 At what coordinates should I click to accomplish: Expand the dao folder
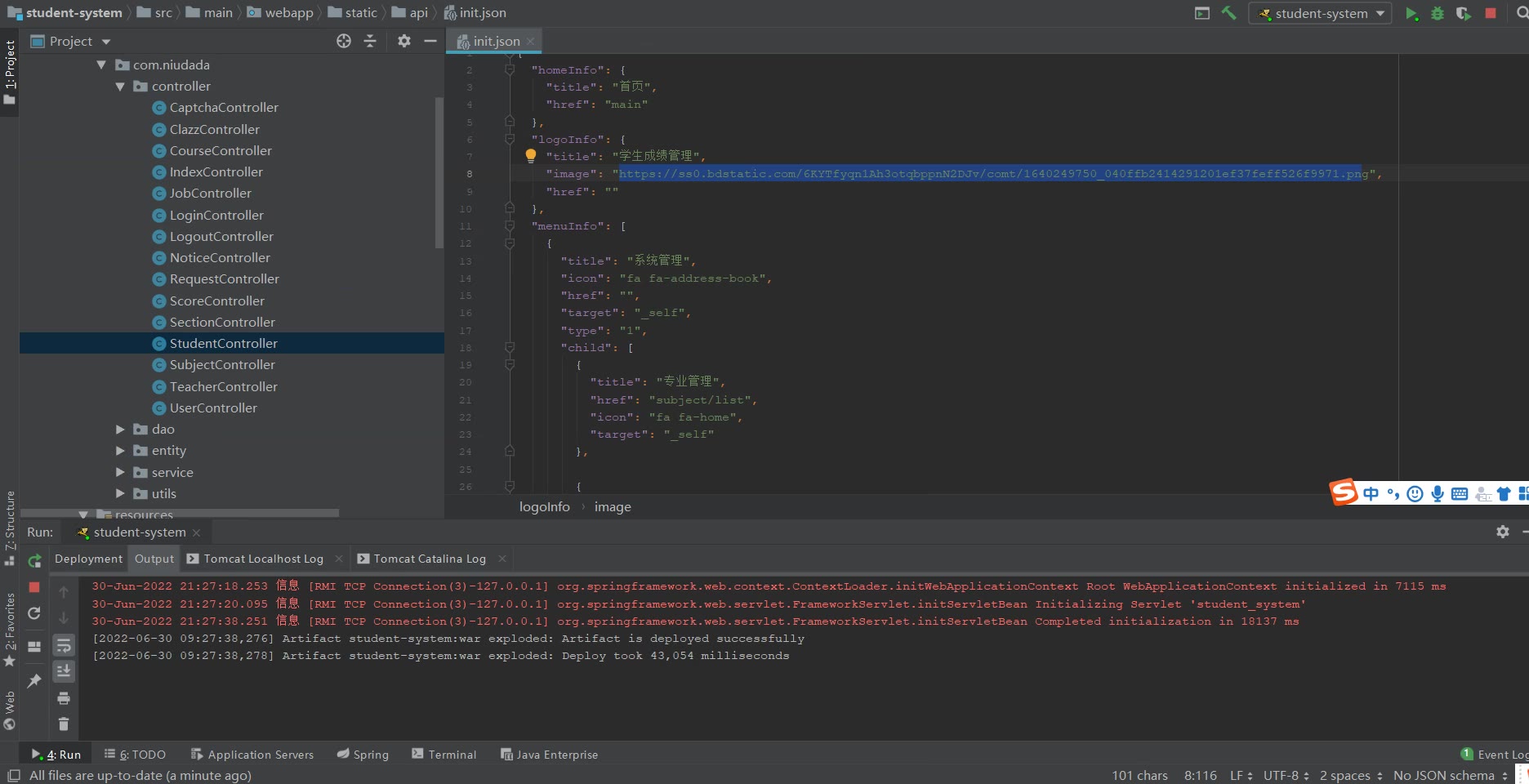click(120, 429)
